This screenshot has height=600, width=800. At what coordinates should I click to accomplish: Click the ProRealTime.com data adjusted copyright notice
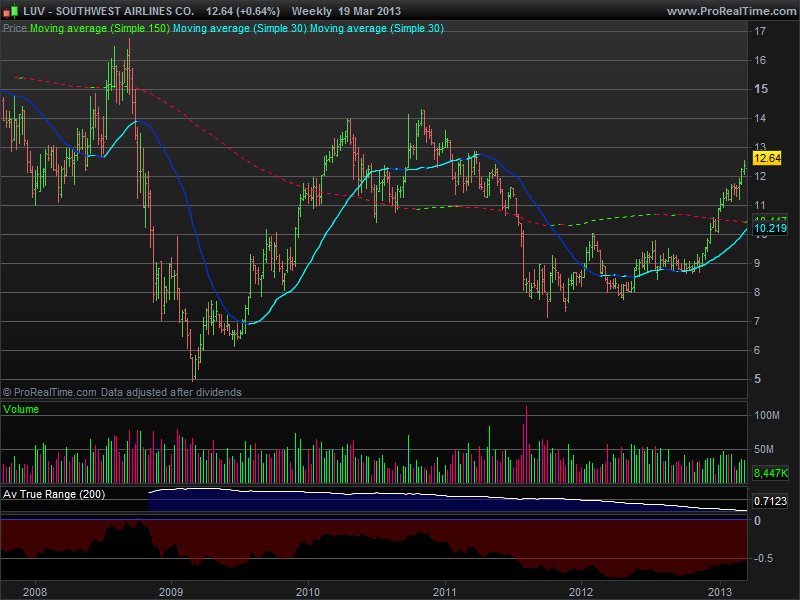coord(122,392)
